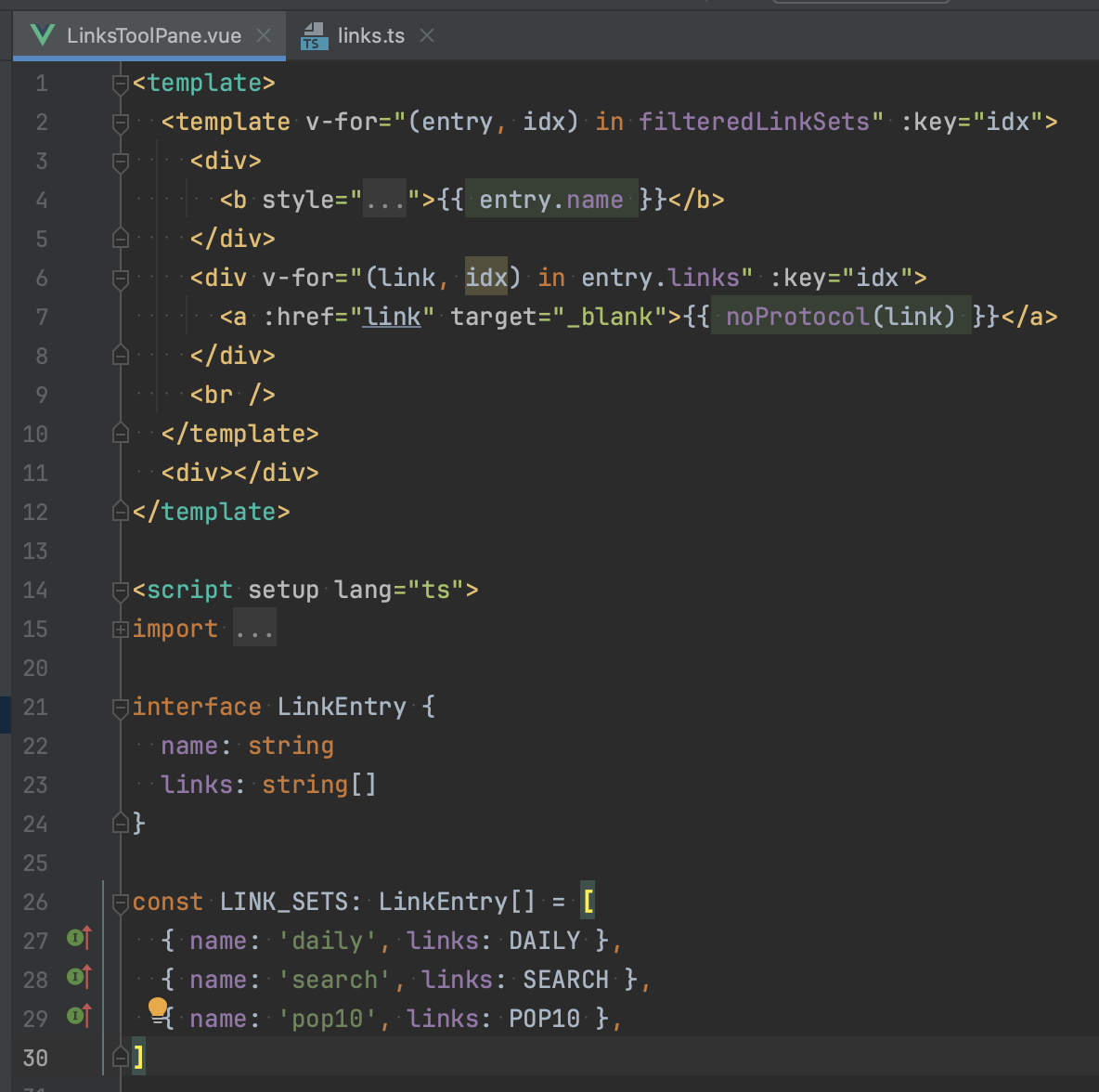Open the links.ts editor tab
Viewport: 1099px width, 1092px height.
(x=370, y=35)
